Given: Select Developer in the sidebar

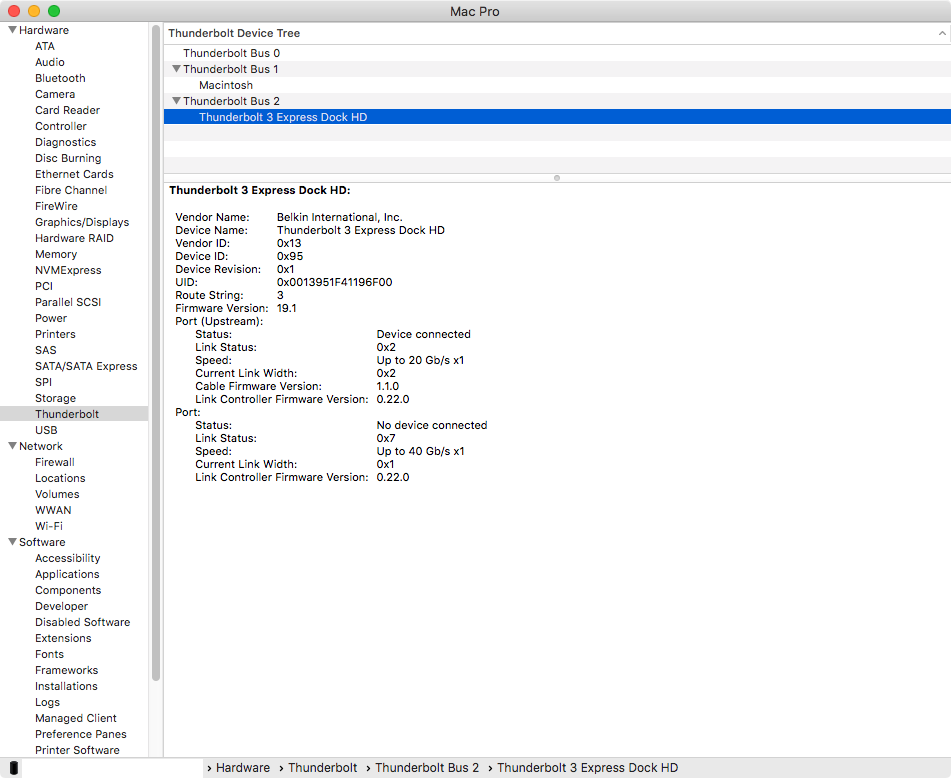Looking at the screenshot, I should (x=61, y=606).
